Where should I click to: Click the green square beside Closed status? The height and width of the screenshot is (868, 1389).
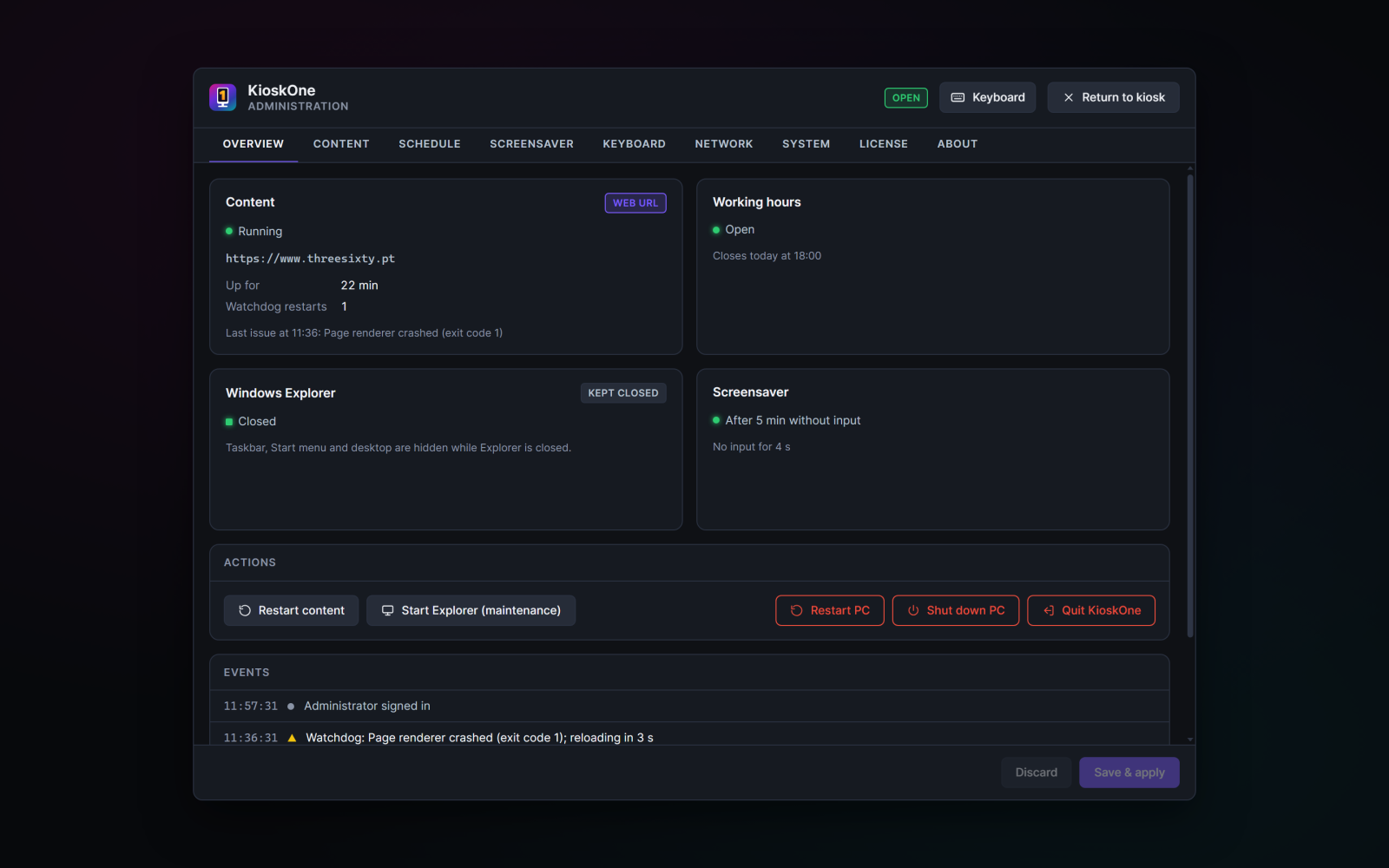click(229, 422)
